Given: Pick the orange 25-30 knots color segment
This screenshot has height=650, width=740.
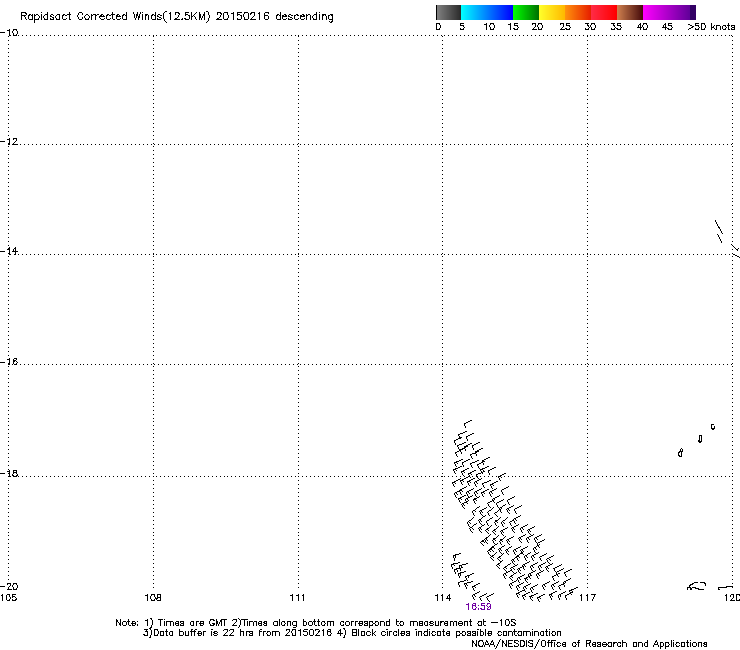Looking at the screenshot, I should tap(578, 12).
